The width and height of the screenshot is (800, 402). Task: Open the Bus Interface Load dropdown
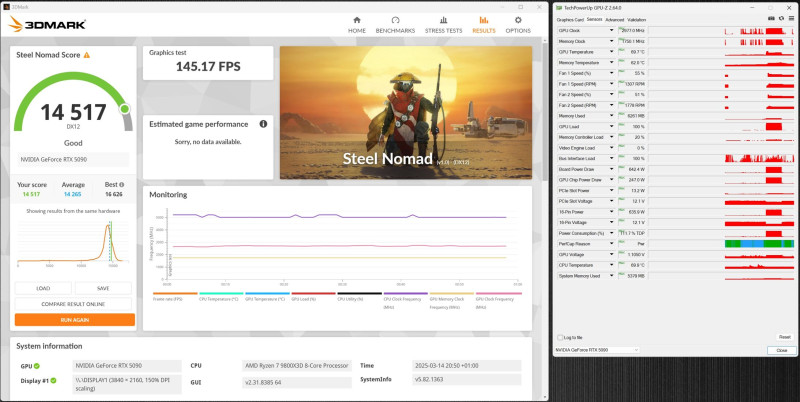coord(612,159)
